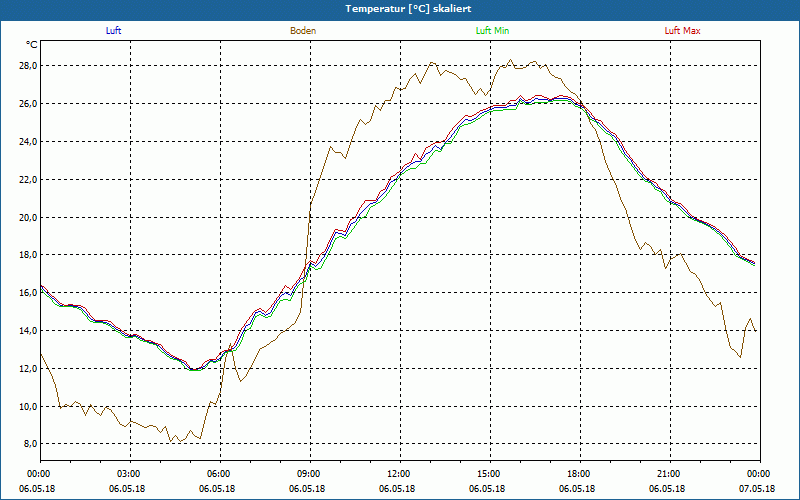
Task: Click the 10,0 y-axis label
Action: pos(28,407)
